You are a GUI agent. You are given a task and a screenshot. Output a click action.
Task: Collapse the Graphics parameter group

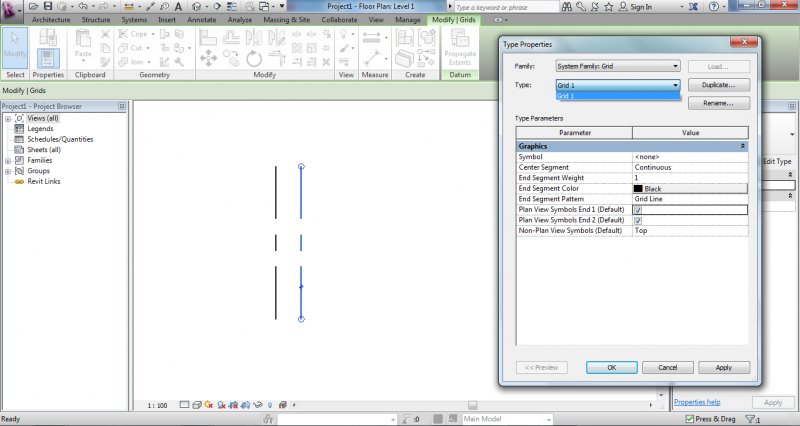(x=743, y=146)
